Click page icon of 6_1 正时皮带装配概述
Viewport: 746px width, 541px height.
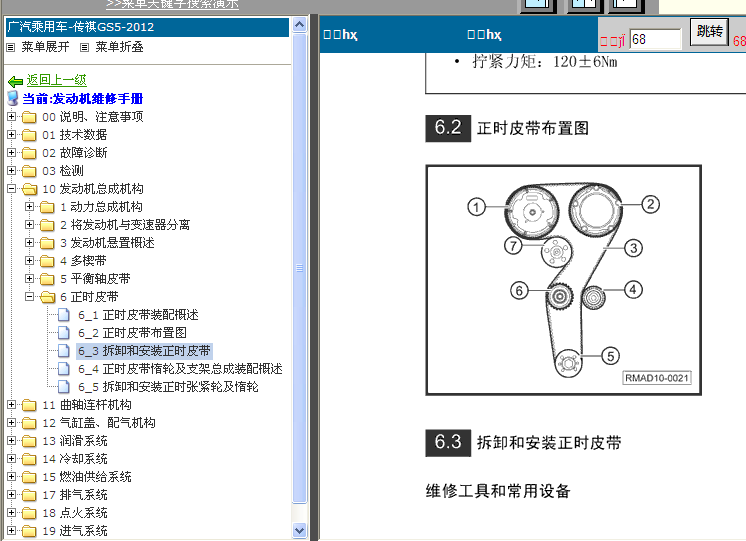coord(64,315)
